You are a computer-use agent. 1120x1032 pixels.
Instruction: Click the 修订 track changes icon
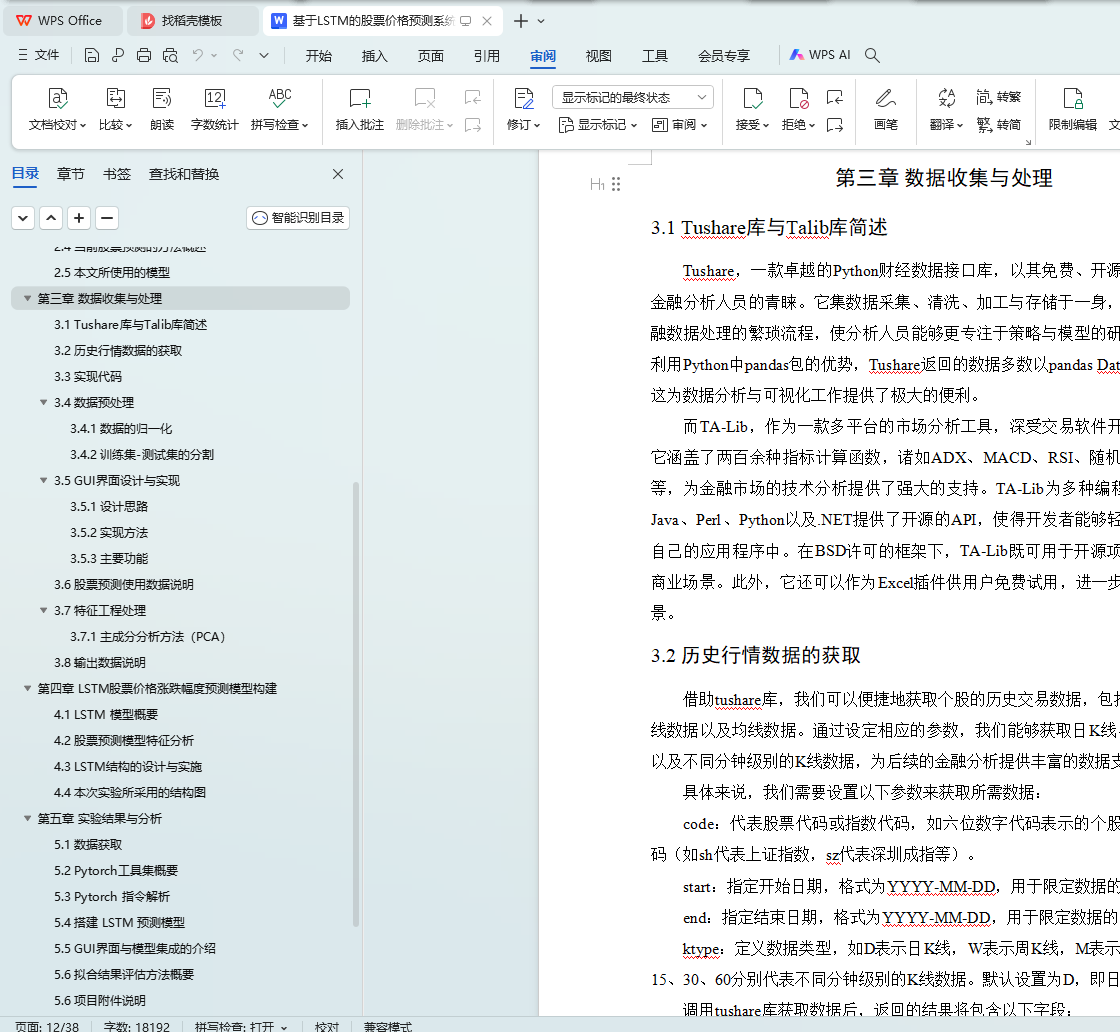524,109
